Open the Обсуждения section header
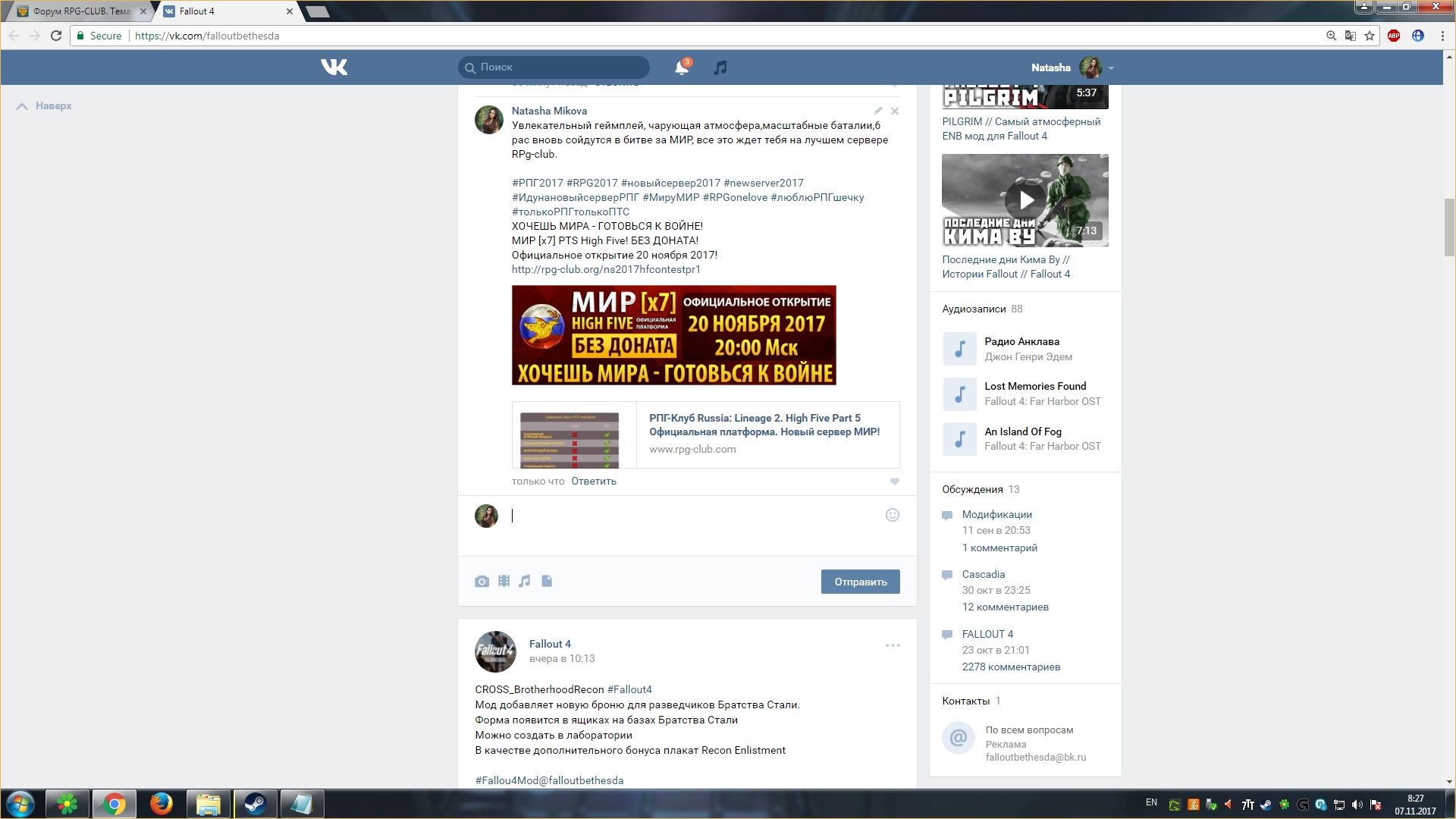The width and height of the screenshot is (1456, 819). pos(981,489)
